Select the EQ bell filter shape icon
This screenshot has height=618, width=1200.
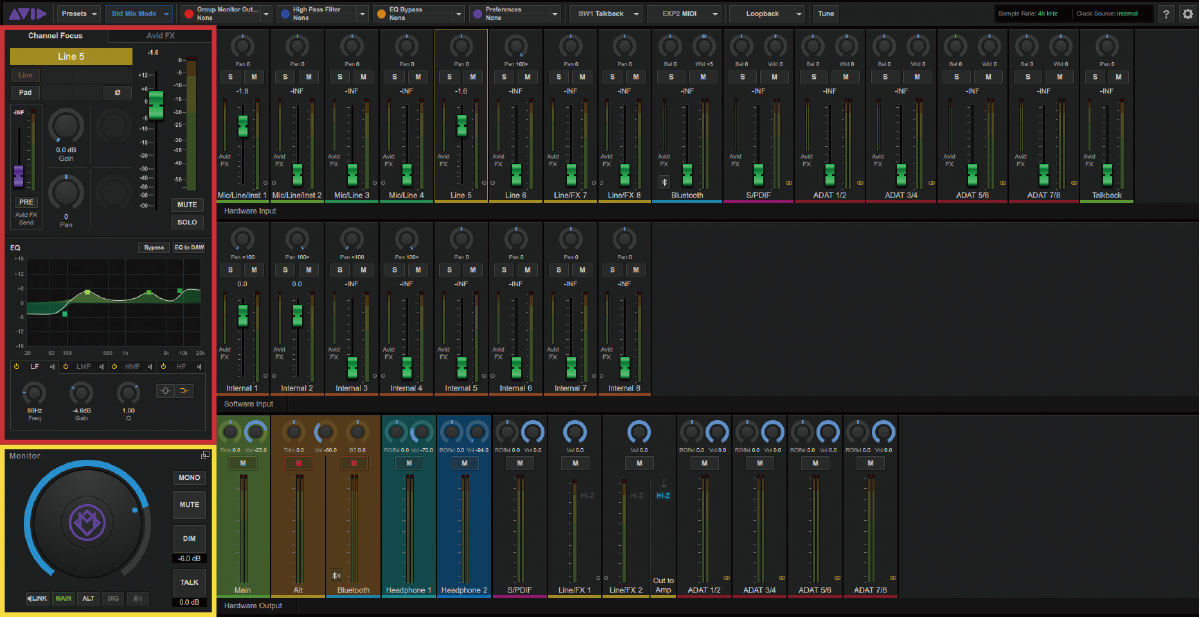(x=164, y=390)
